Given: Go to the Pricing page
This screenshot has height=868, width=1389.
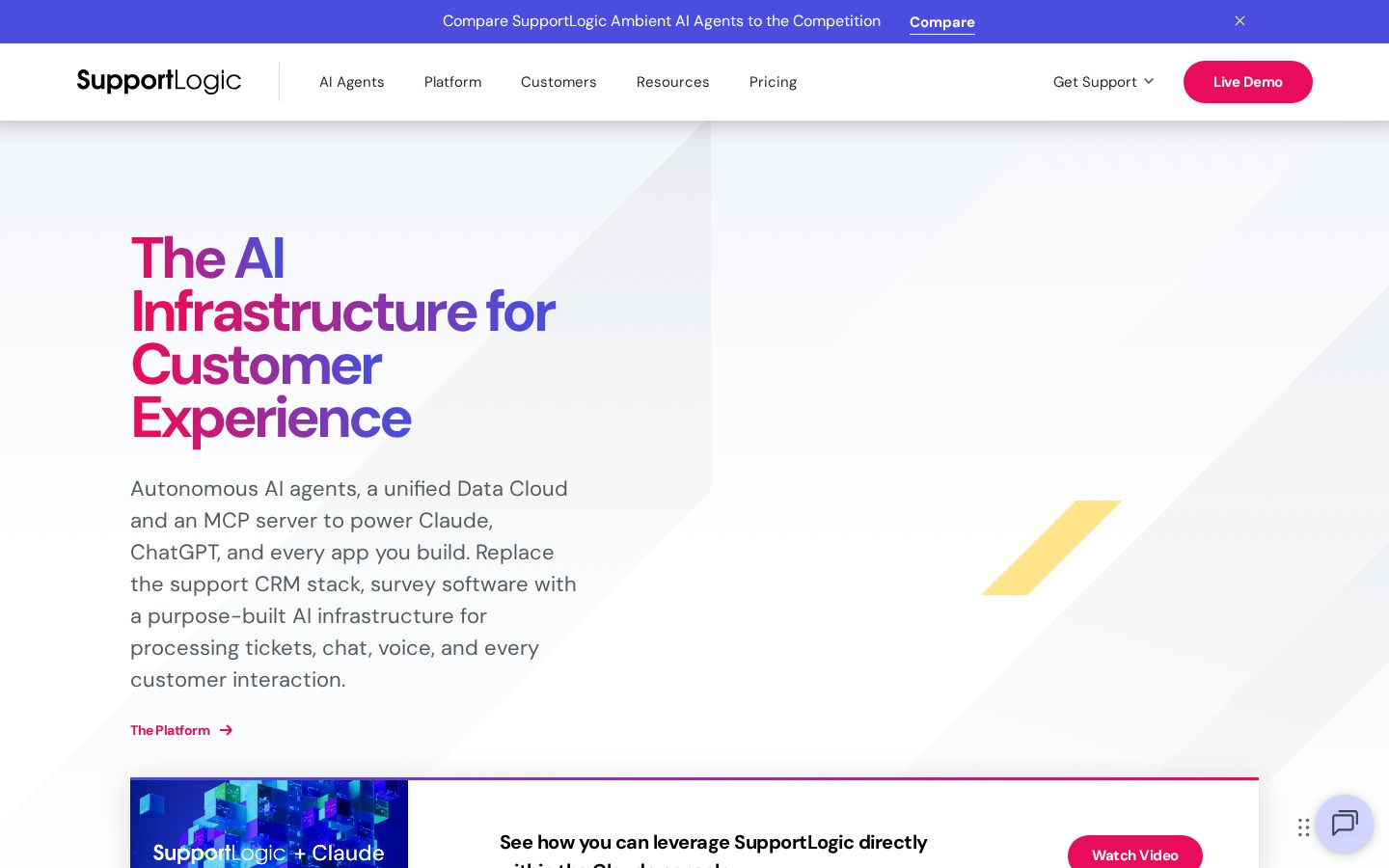Looking at the screenshot, I should (x=773, y=82).
